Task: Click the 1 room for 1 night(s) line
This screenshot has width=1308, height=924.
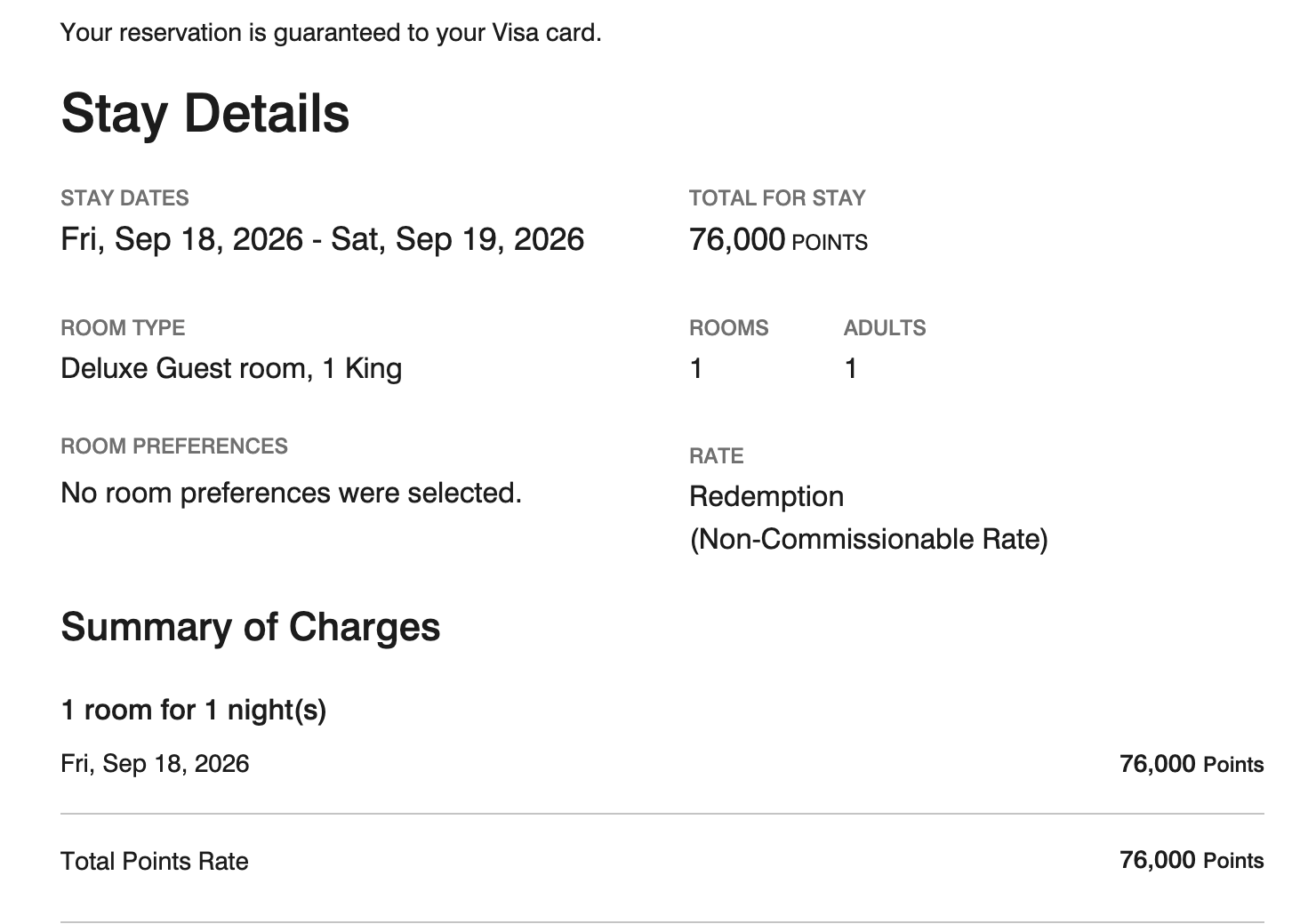Action: coord(194,710)
